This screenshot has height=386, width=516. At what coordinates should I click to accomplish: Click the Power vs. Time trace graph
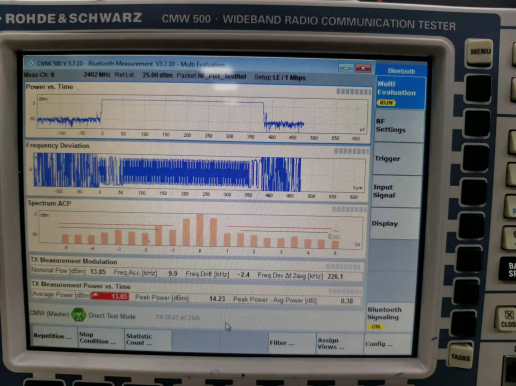(x=202, y=114)
